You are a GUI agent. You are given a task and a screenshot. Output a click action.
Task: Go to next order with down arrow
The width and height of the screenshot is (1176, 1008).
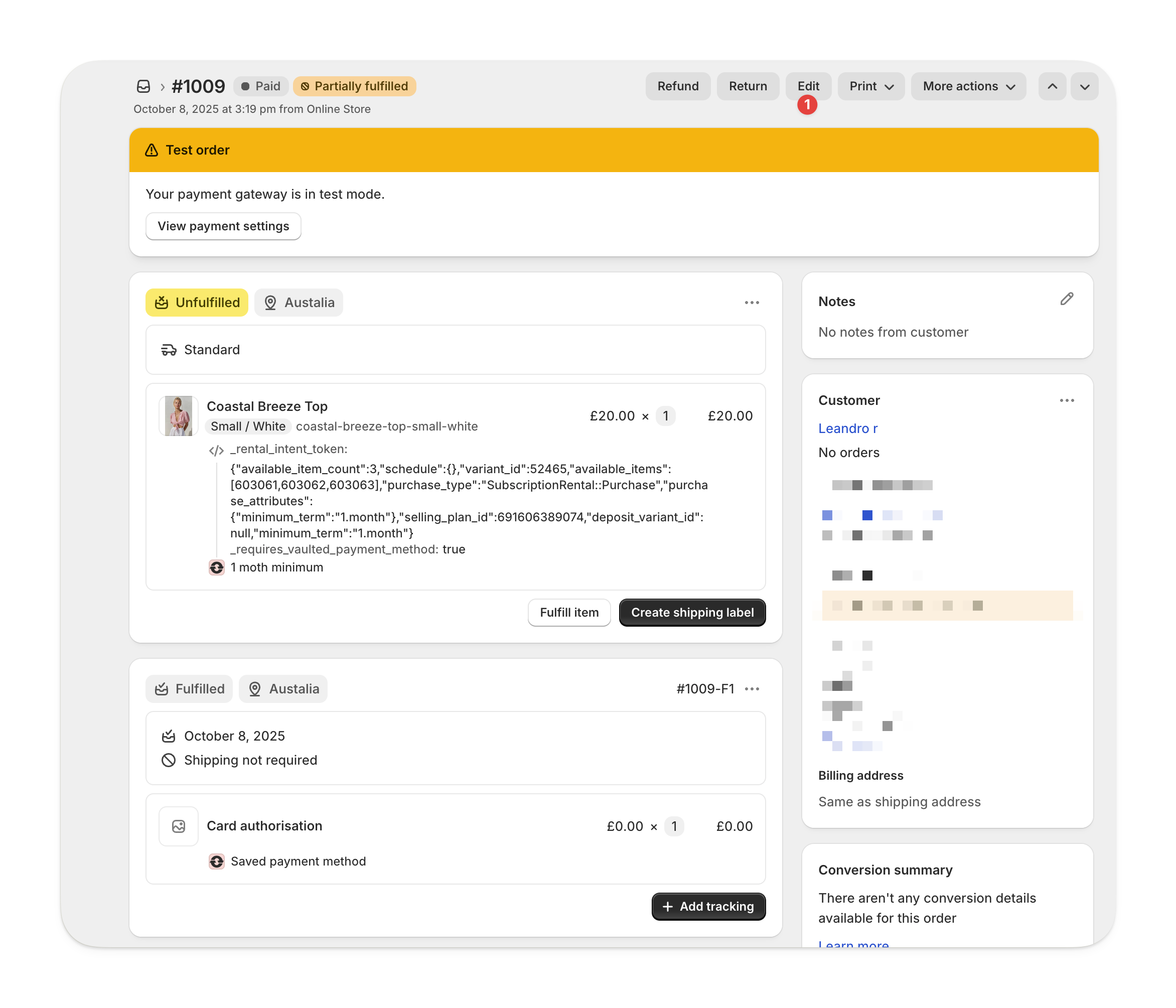tap(1084, 86)
